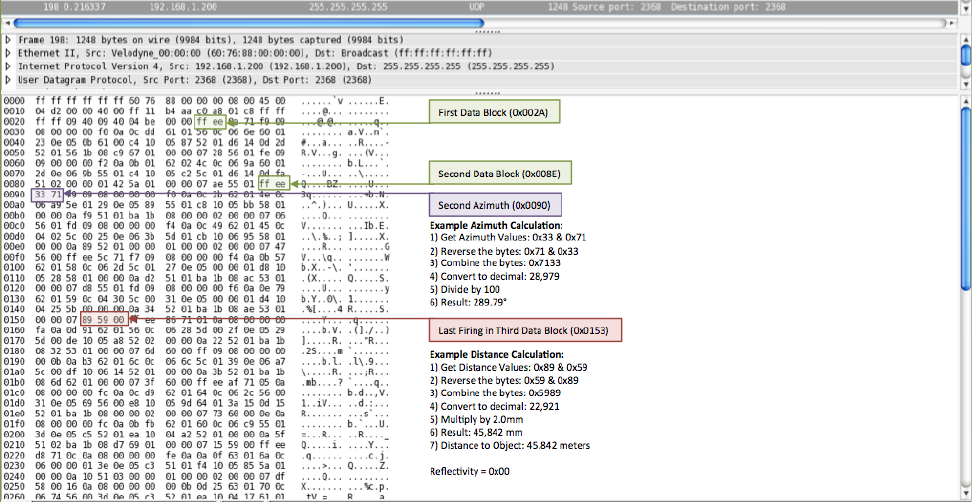
Task: Click hex offset 0170
Action: [x=13, y=340]
